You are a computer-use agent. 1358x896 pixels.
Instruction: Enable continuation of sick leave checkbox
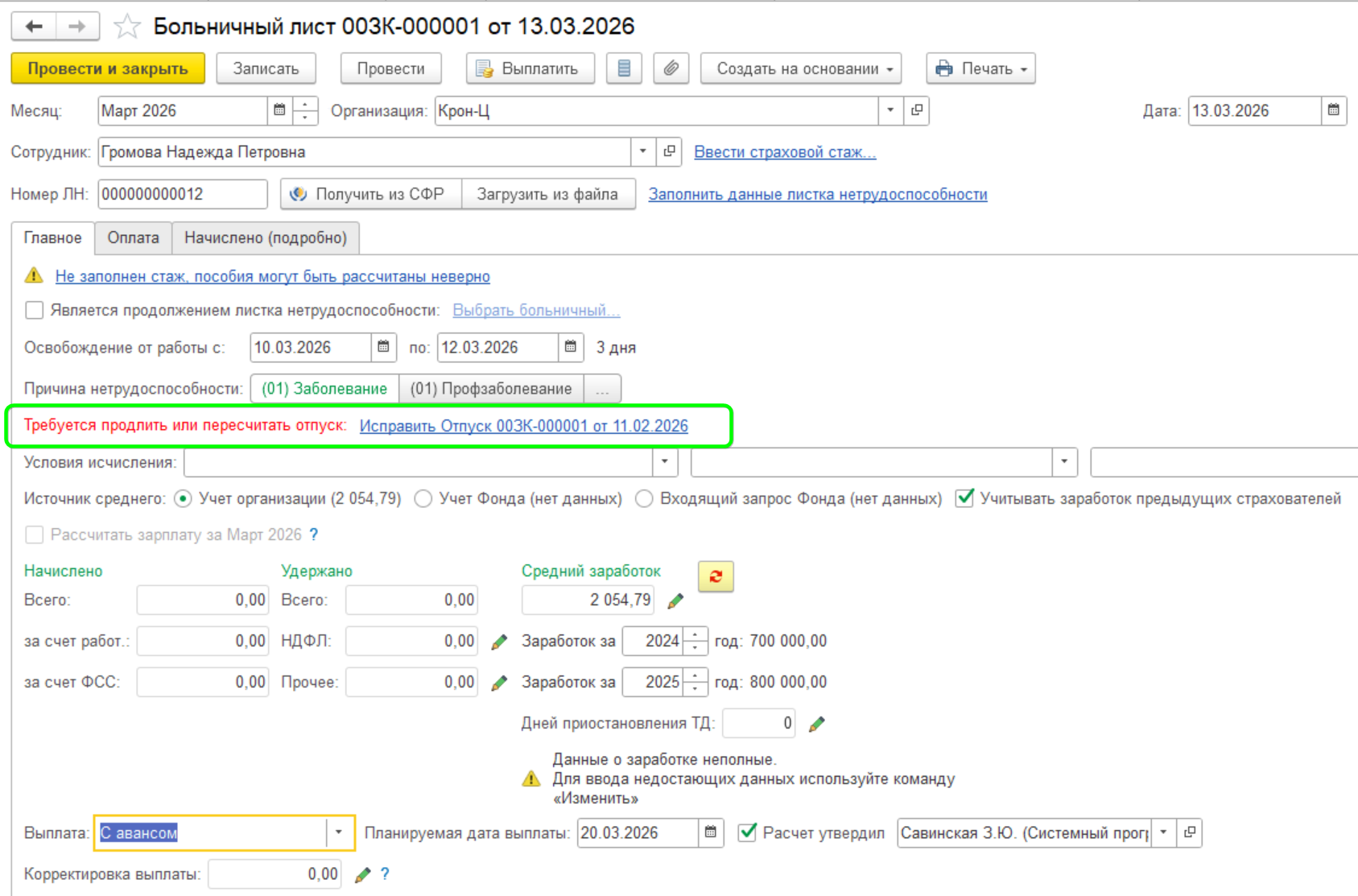pos(35,310)
